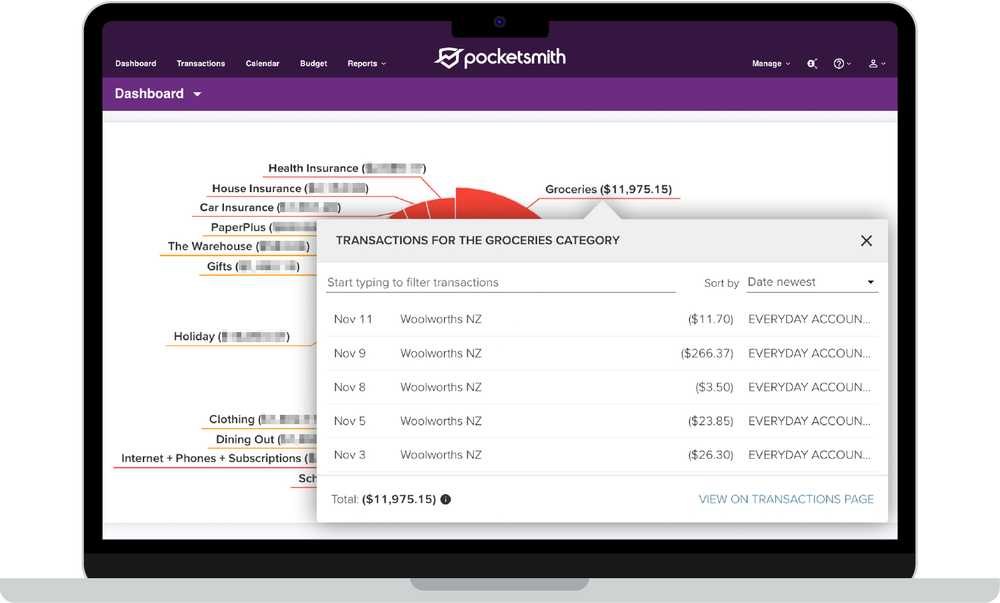The width and height of the screenshot is (1000, 603).
Task: Click the PocketSmith logo
Action: point(500,57)
